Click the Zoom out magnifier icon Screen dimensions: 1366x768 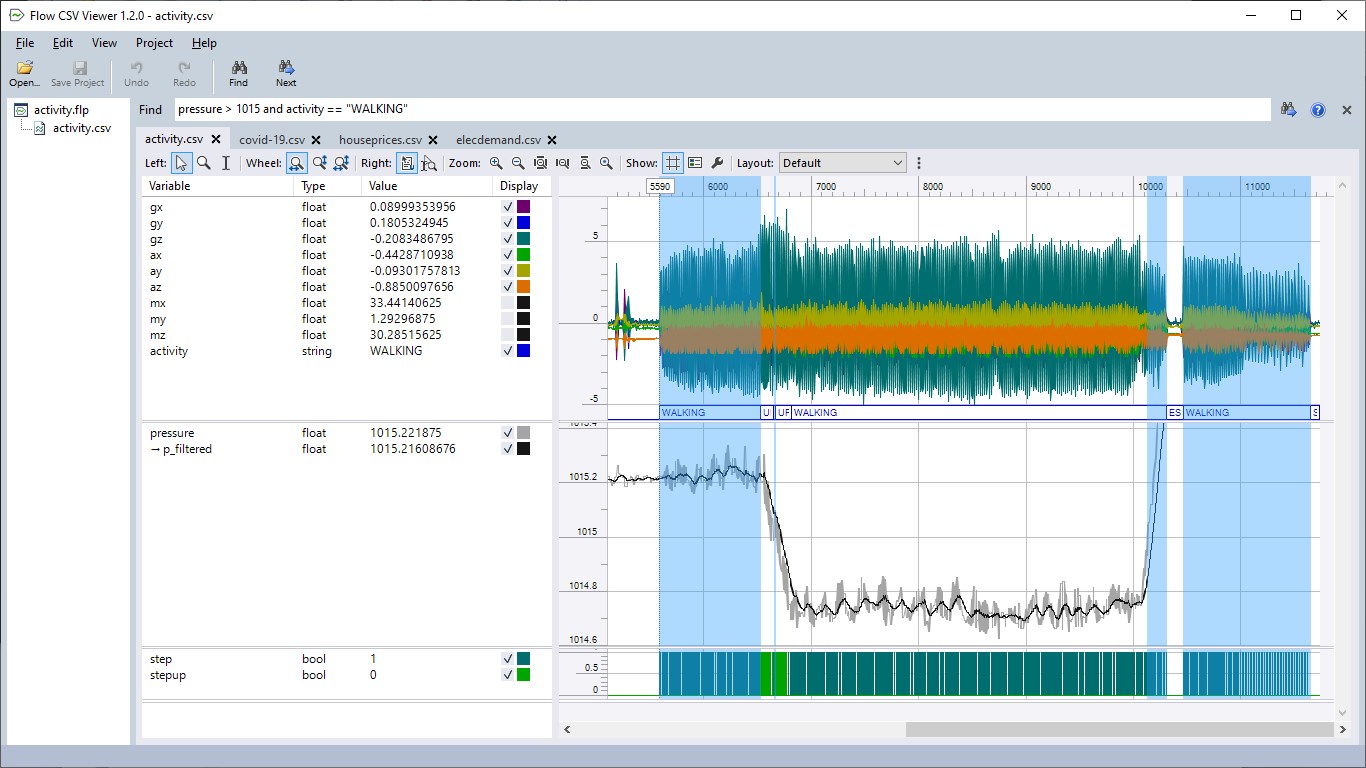coord(518,163)
